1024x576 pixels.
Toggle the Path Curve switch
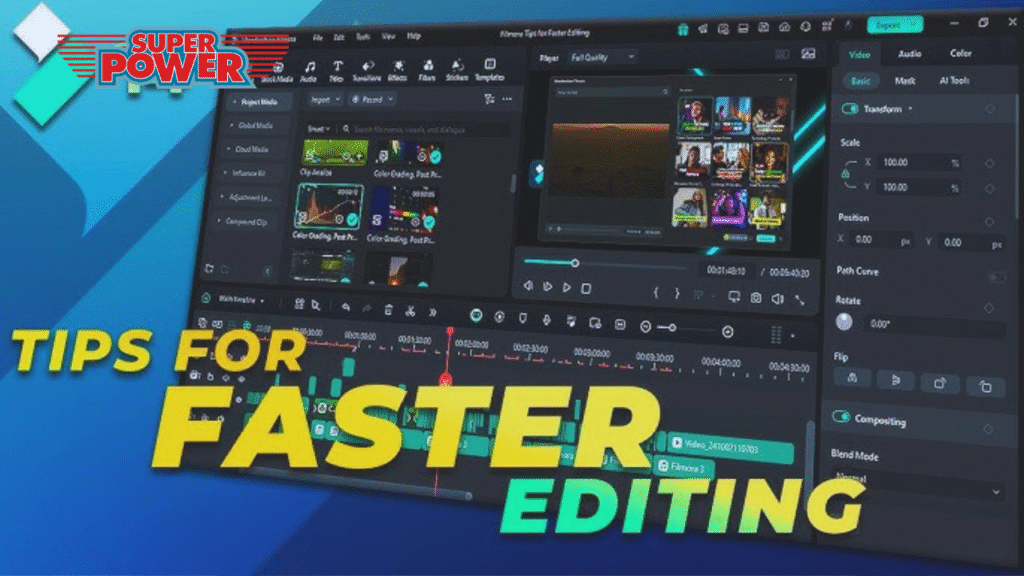pyautogui.click(x=997, y=277)
